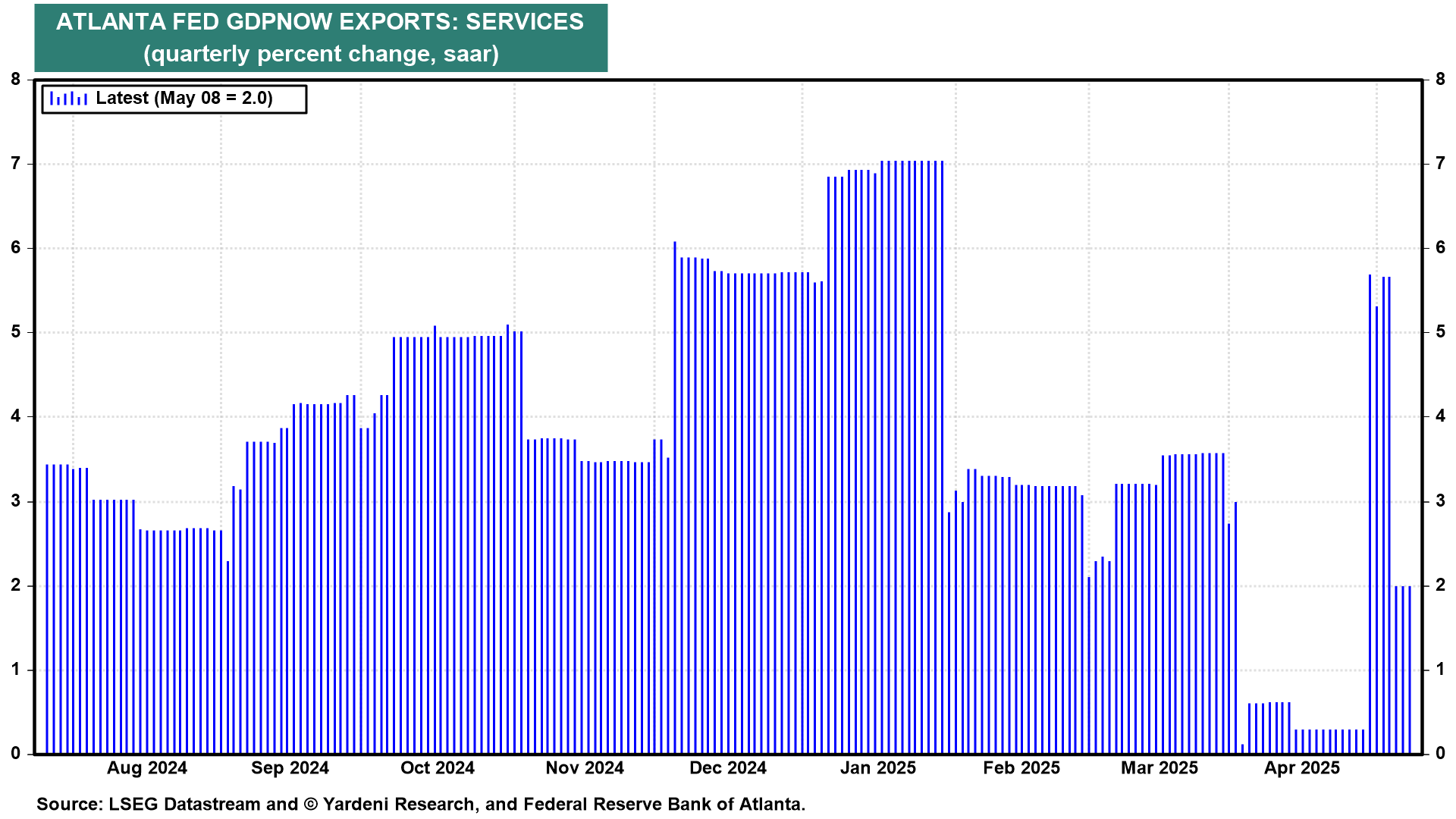Click the Jan 2025 axis label
The height and width of the screenshot is (819, 1456).
(x=877, y=768)
